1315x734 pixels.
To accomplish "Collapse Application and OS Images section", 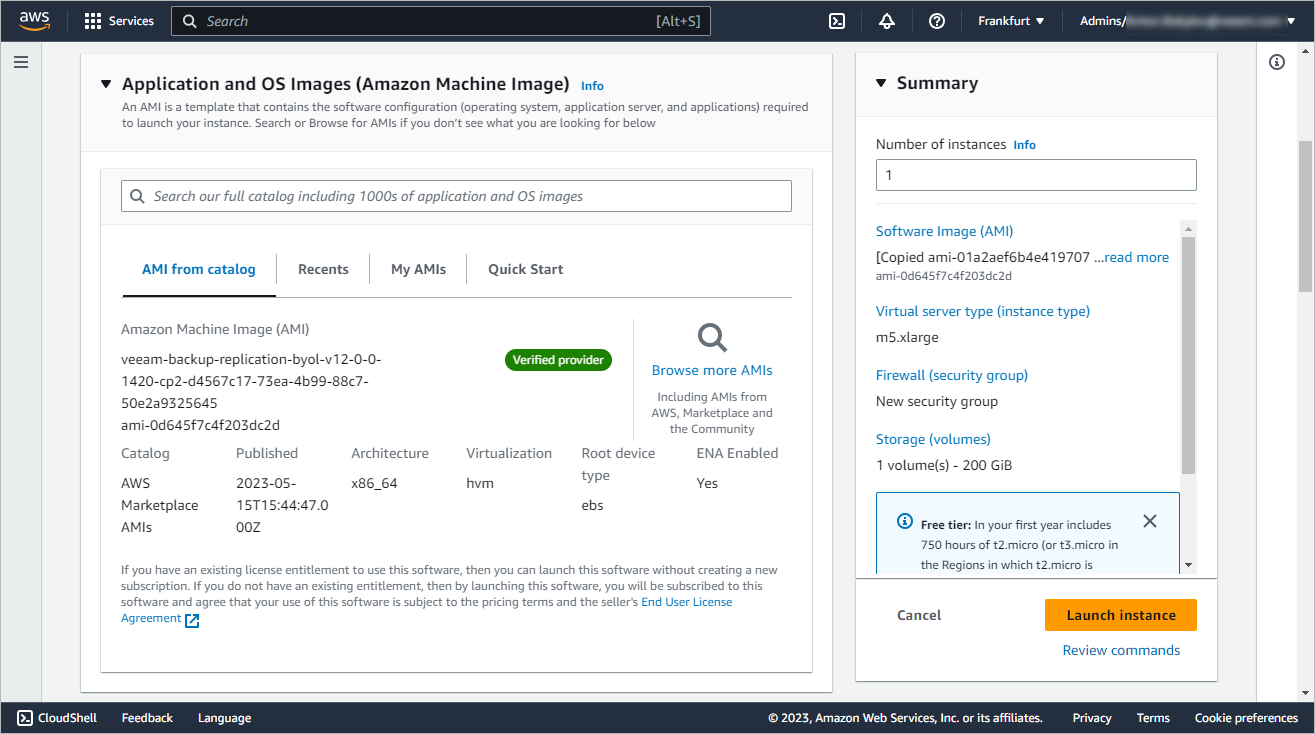I will pos(106,84).
